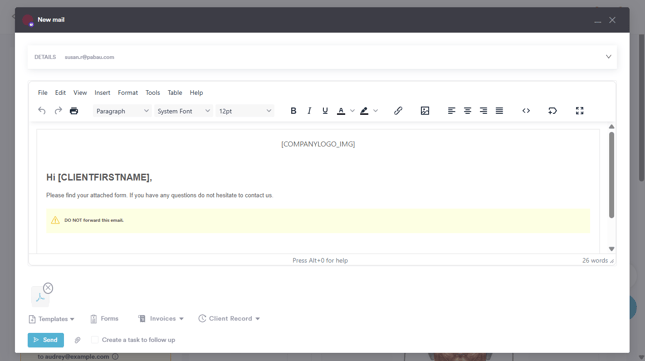Click the editor resize handle corner

tap(612, 261)
